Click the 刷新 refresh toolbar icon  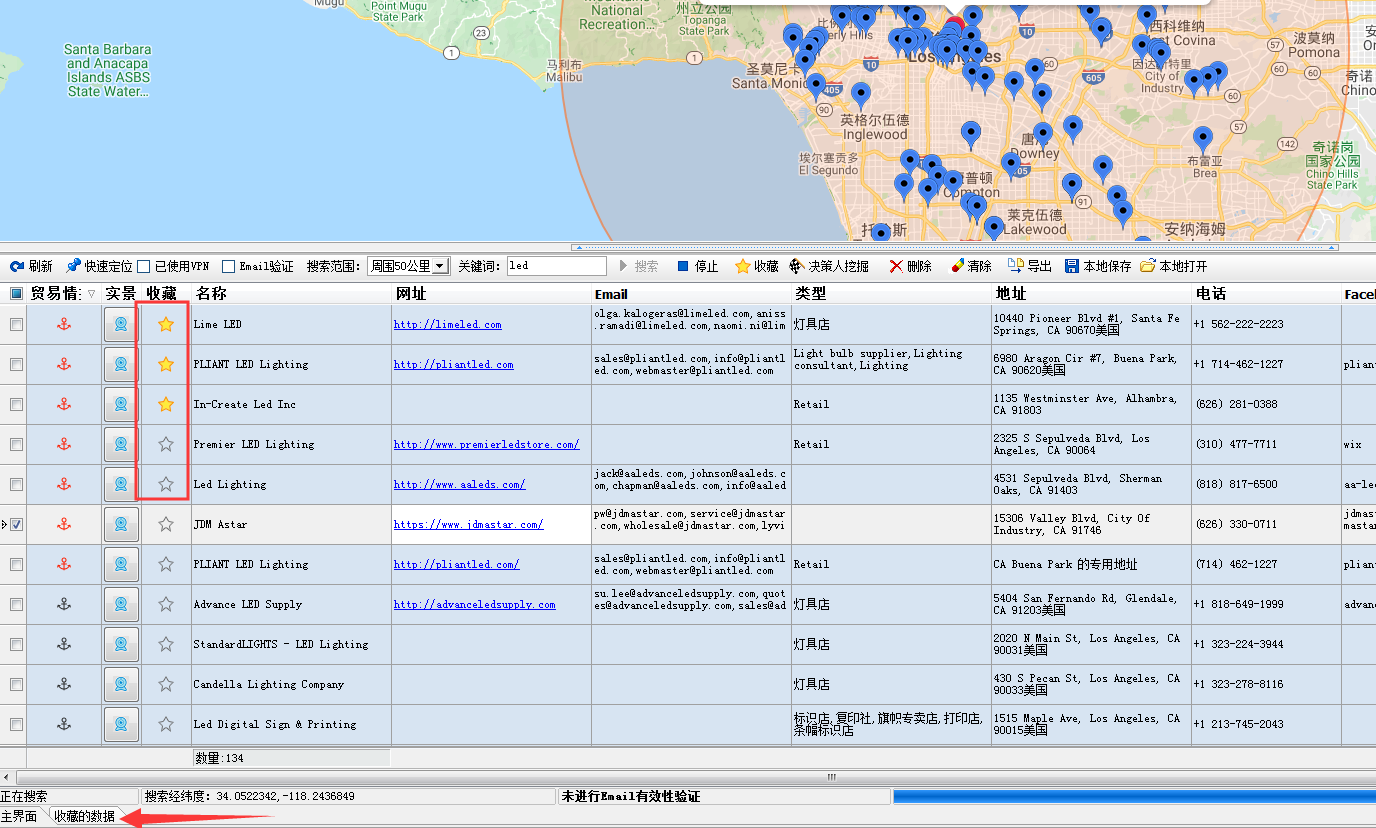pyautogui.click(x=17, y=267)
